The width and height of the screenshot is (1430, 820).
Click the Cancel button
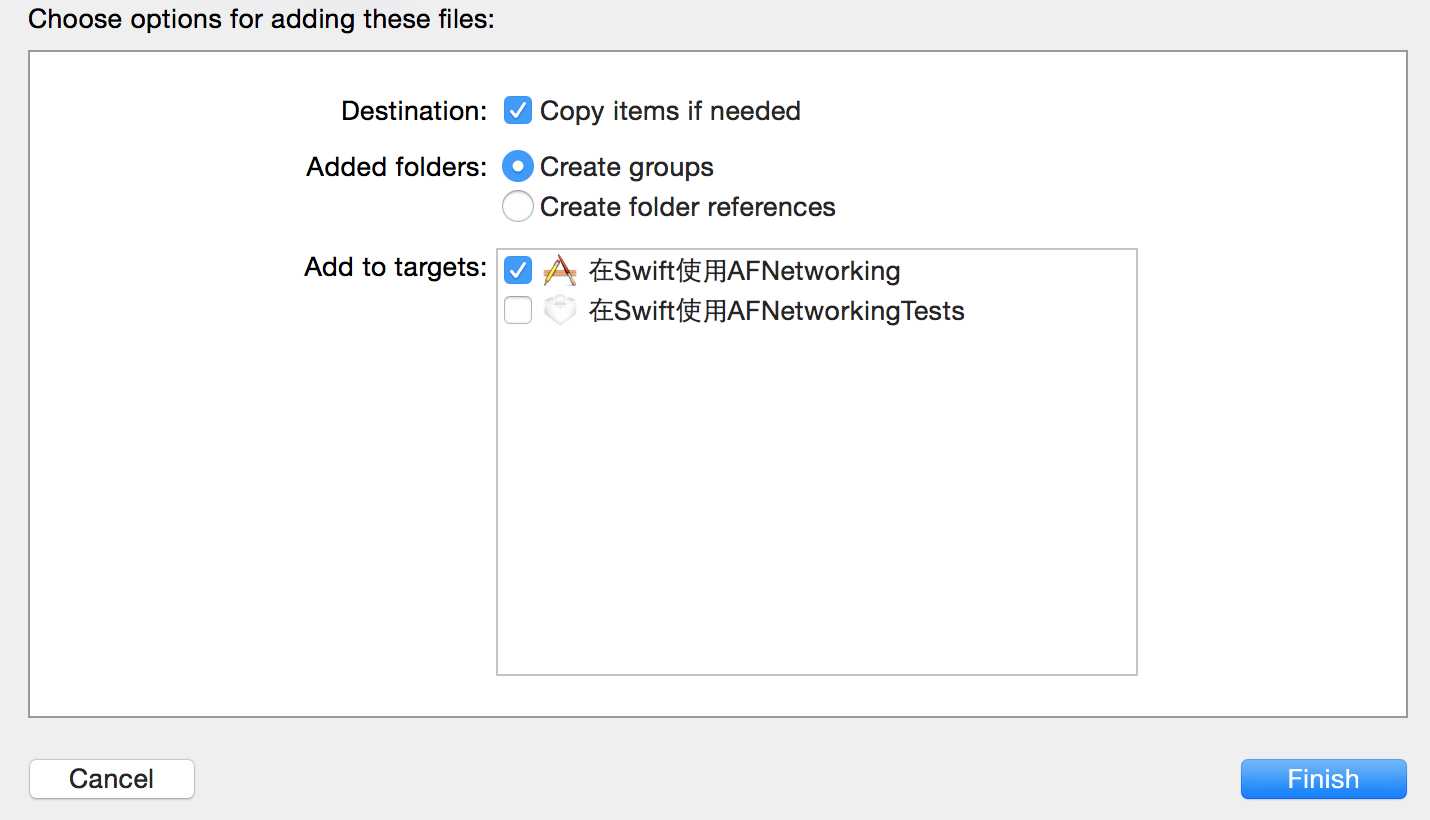112,779
